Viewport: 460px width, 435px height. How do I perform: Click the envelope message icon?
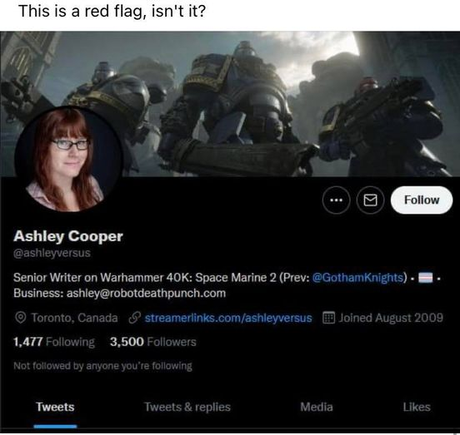(x=370, y=200)
